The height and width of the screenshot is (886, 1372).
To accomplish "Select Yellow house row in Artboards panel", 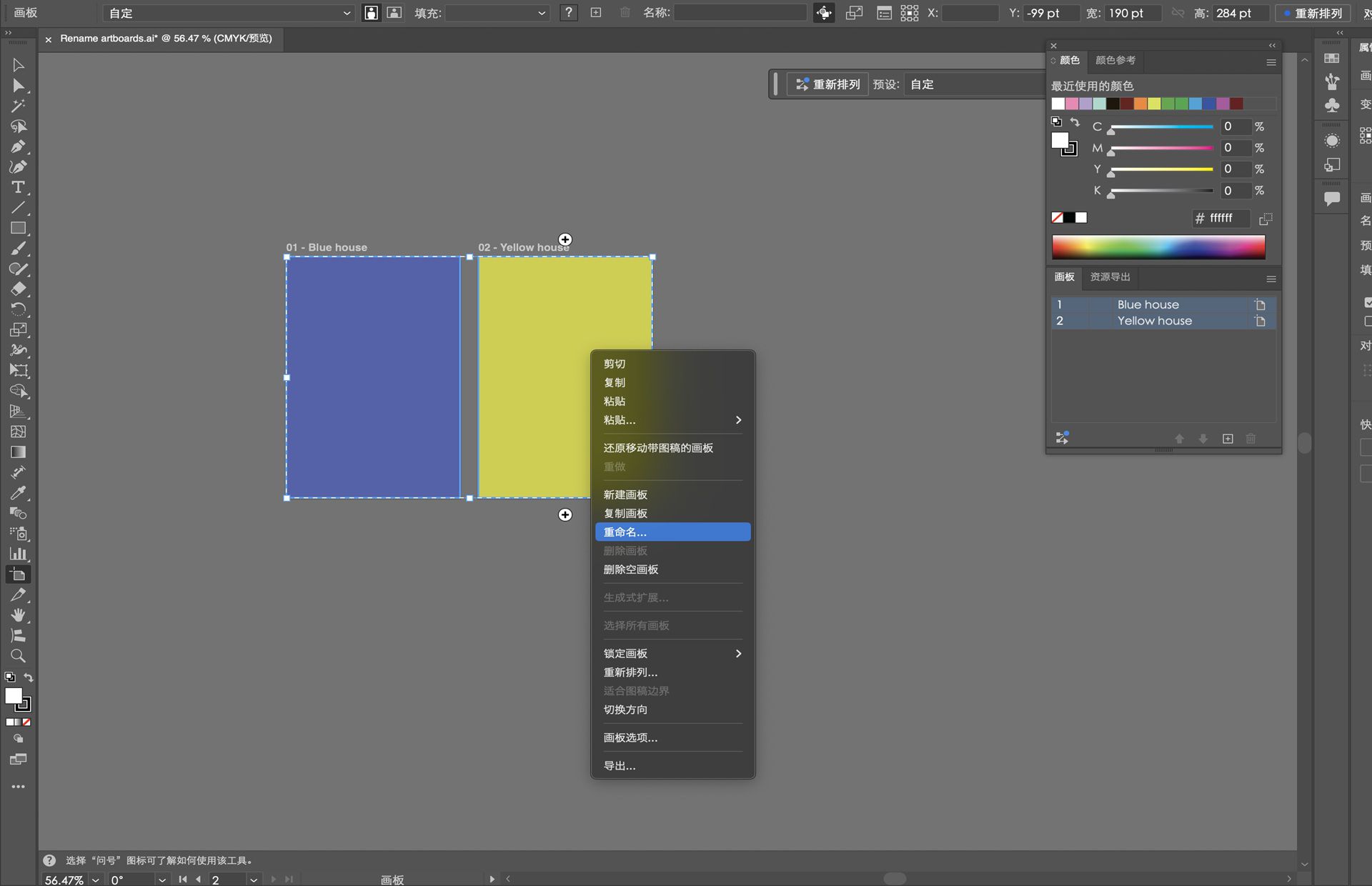I will [x=1154, y=321].
